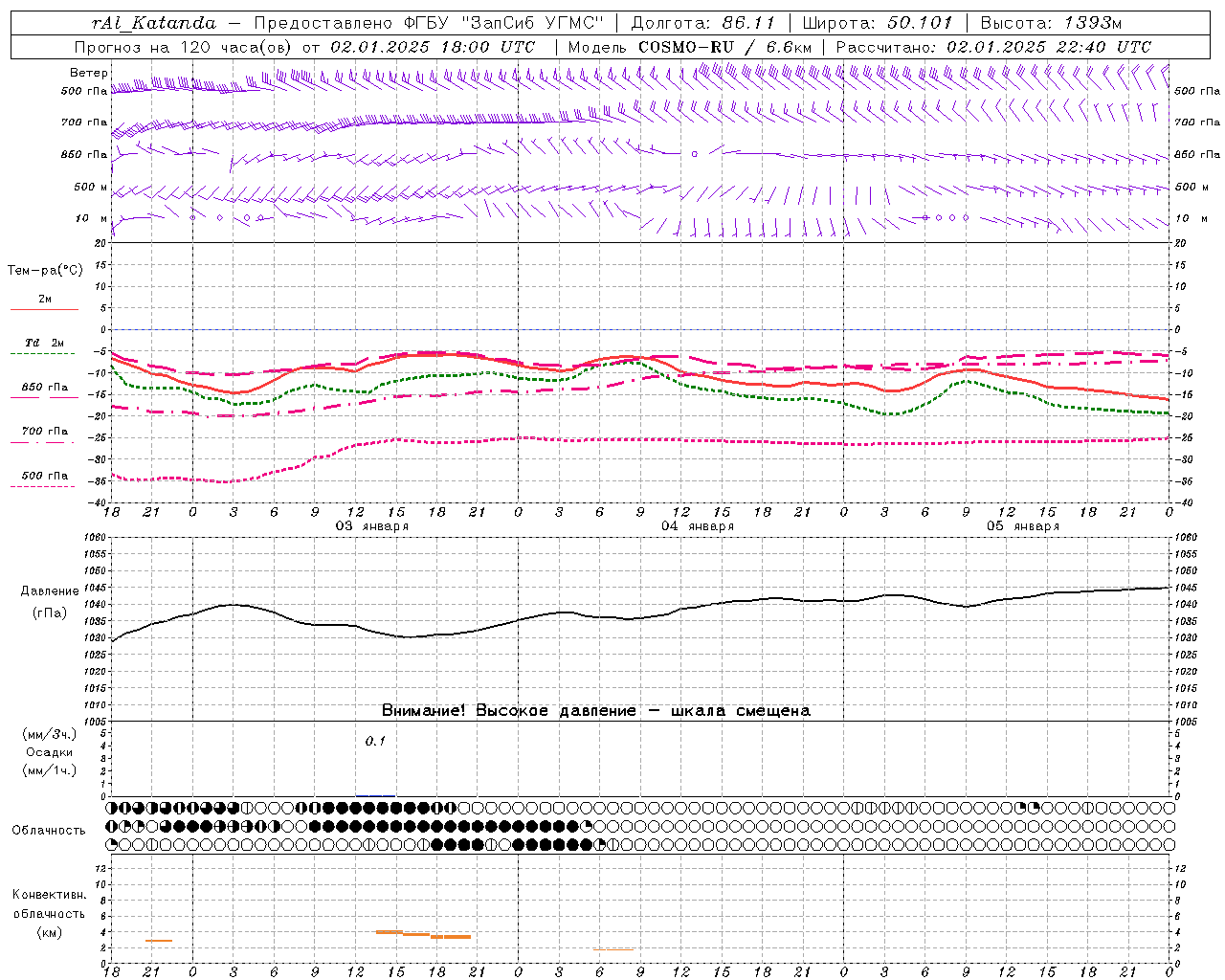
Task: Select the elevation Высота: 1393м
Action: [1051, 23]
